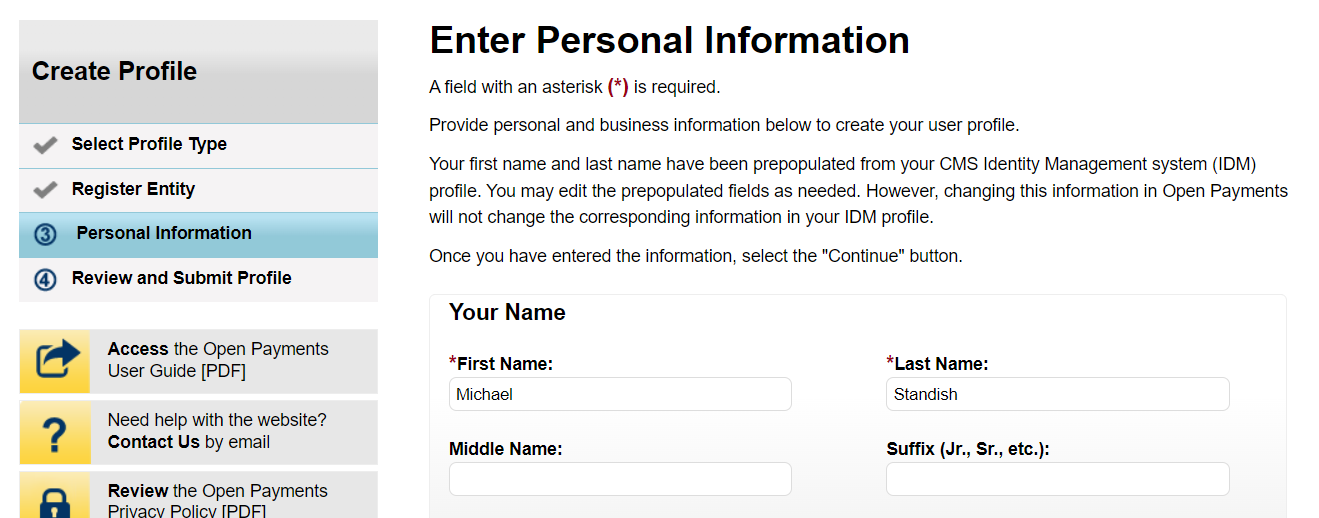Image resolution: width=1319 pixels, height=518 pixels.
Task: Click the step 3 circle icon
Action: (45, 235)
